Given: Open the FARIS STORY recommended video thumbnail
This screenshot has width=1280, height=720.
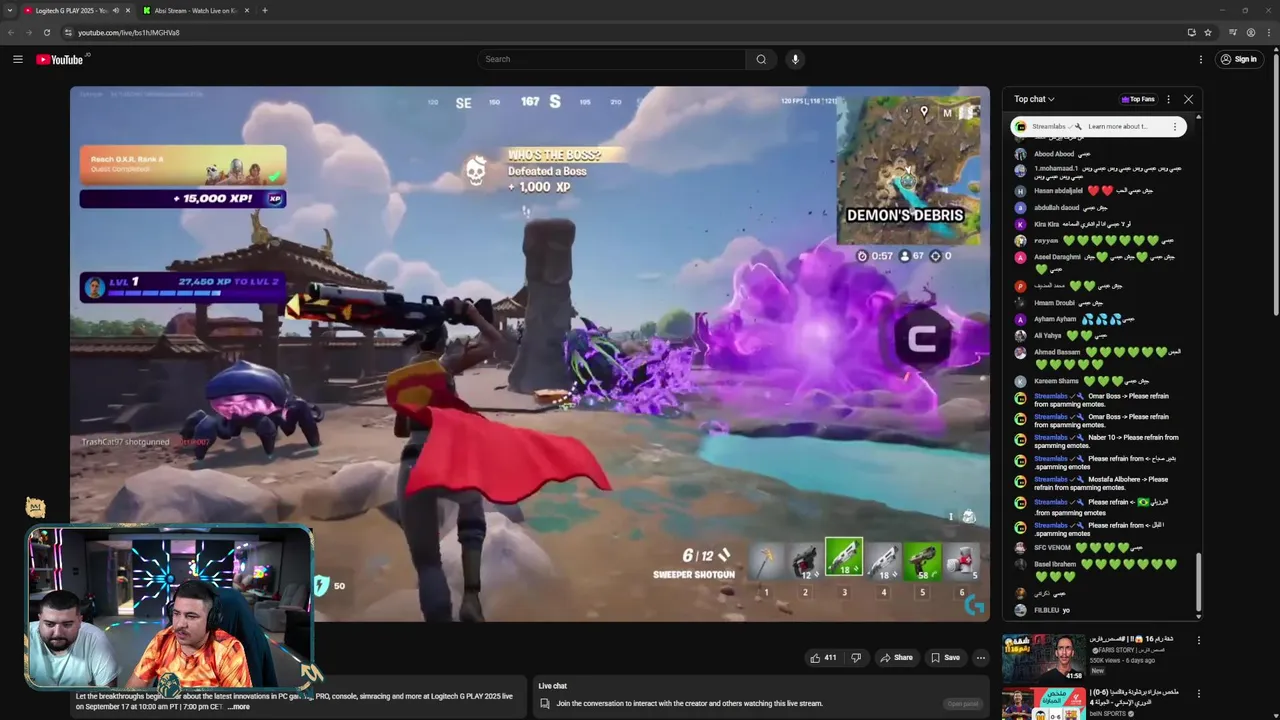Looking at the screenshot, I should tap(1043, 658).
